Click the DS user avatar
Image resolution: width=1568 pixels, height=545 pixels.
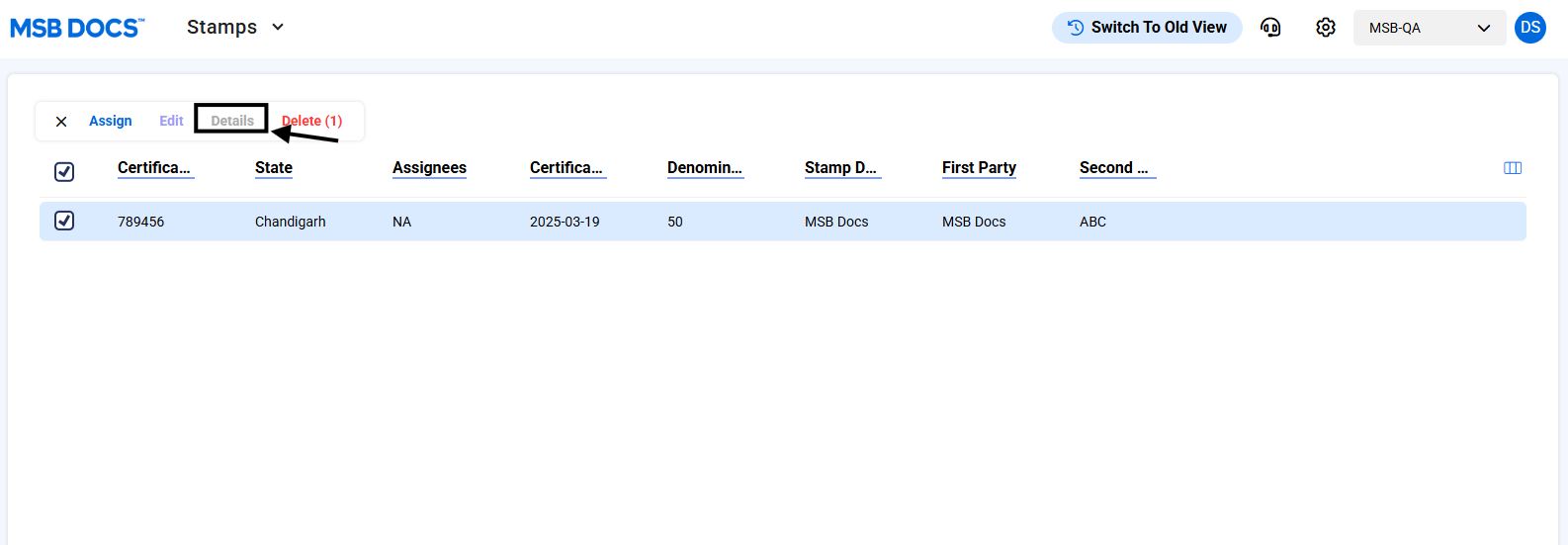(1530, 28)
